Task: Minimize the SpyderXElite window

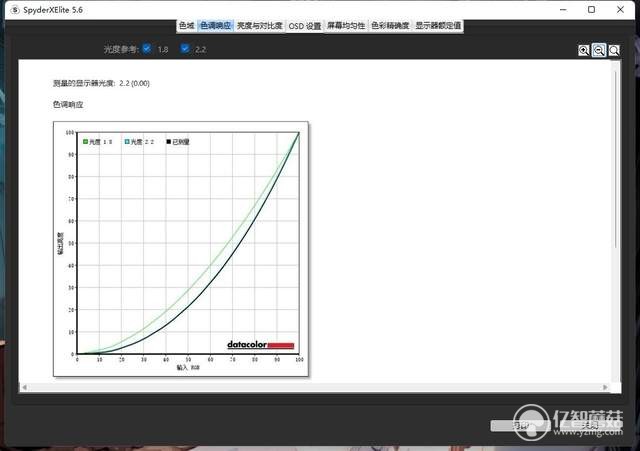Action: tap(563, 9)
